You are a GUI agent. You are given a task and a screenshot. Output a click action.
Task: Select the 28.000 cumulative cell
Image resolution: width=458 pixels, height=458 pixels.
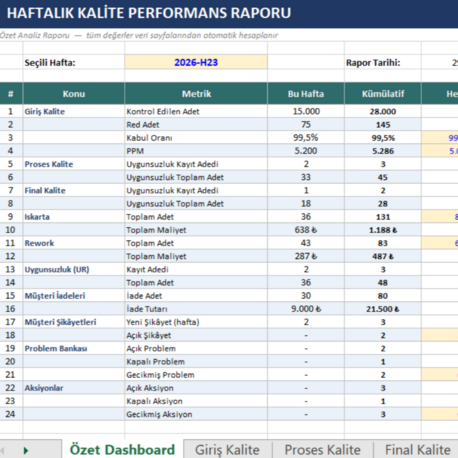383,111
